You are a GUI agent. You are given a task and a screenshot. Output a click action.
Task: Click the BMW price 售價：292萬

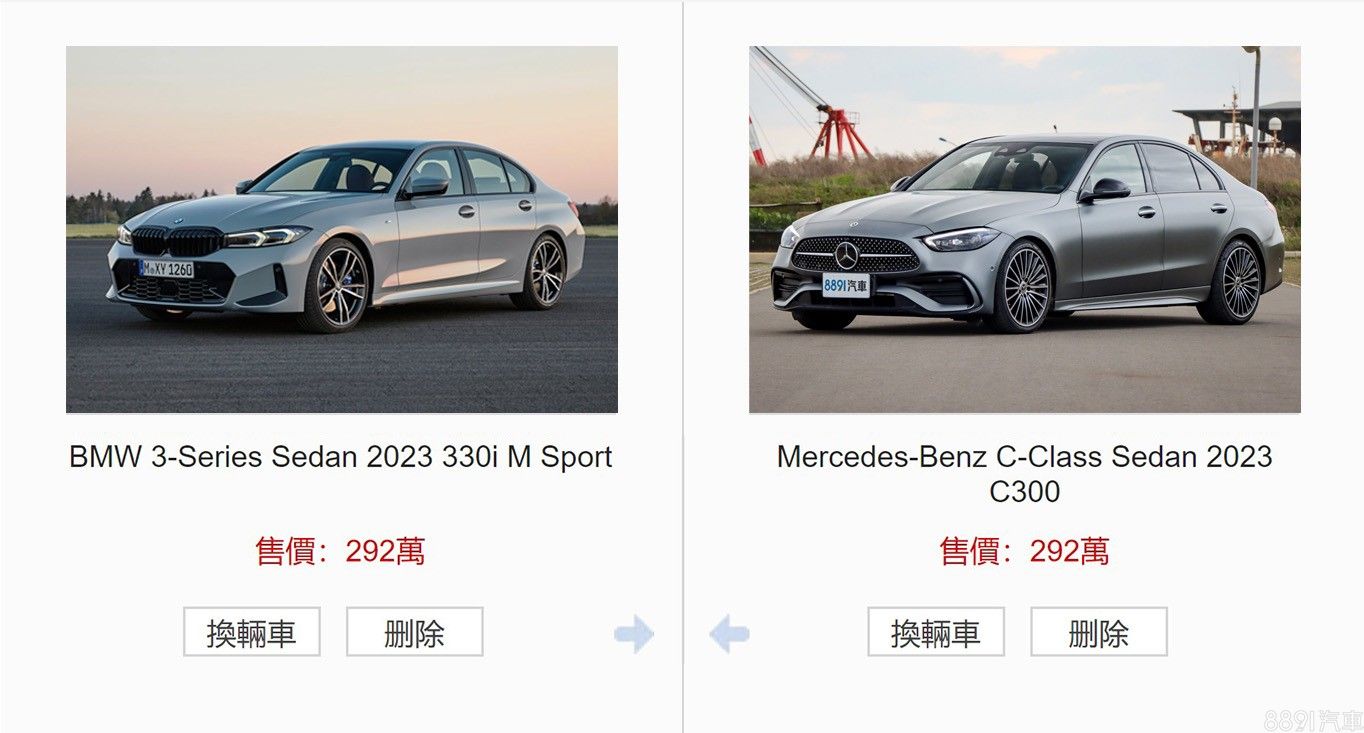coord(341,551)
